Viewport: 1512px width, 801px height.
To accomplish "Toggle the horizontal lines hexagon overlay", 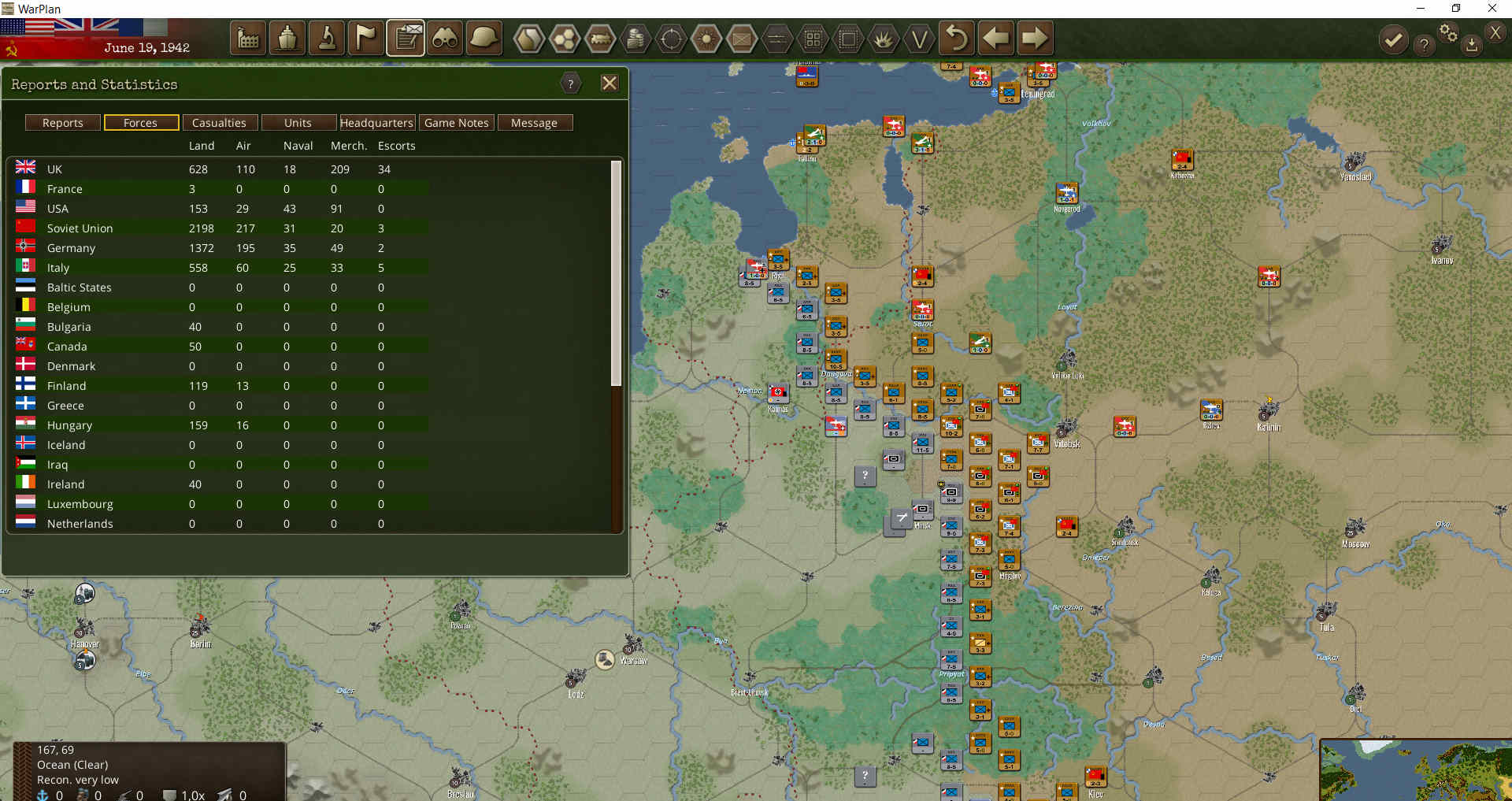I will [x=777, y=38].
